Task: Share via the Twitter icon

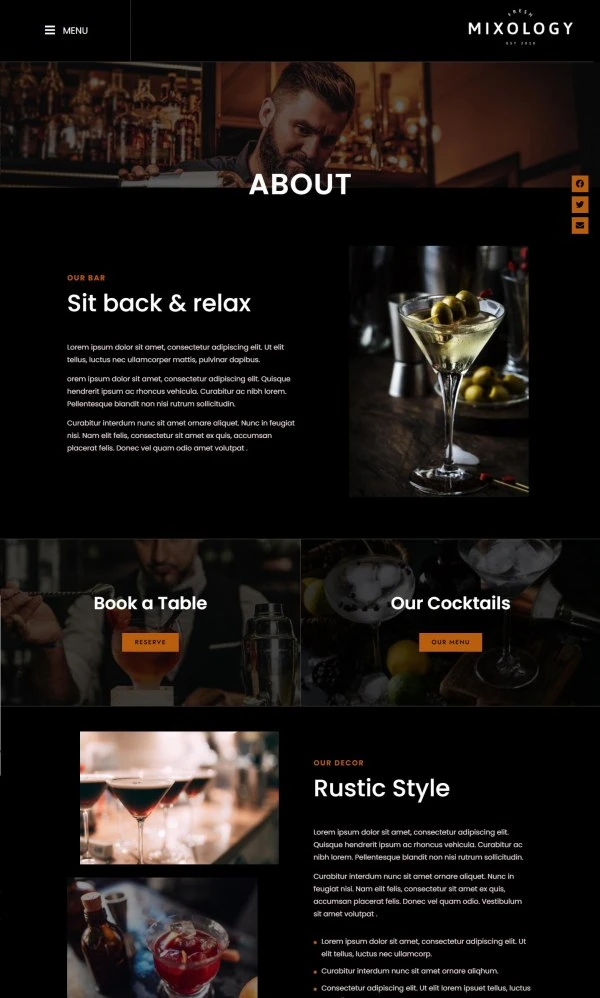Action: pos(580,204)
